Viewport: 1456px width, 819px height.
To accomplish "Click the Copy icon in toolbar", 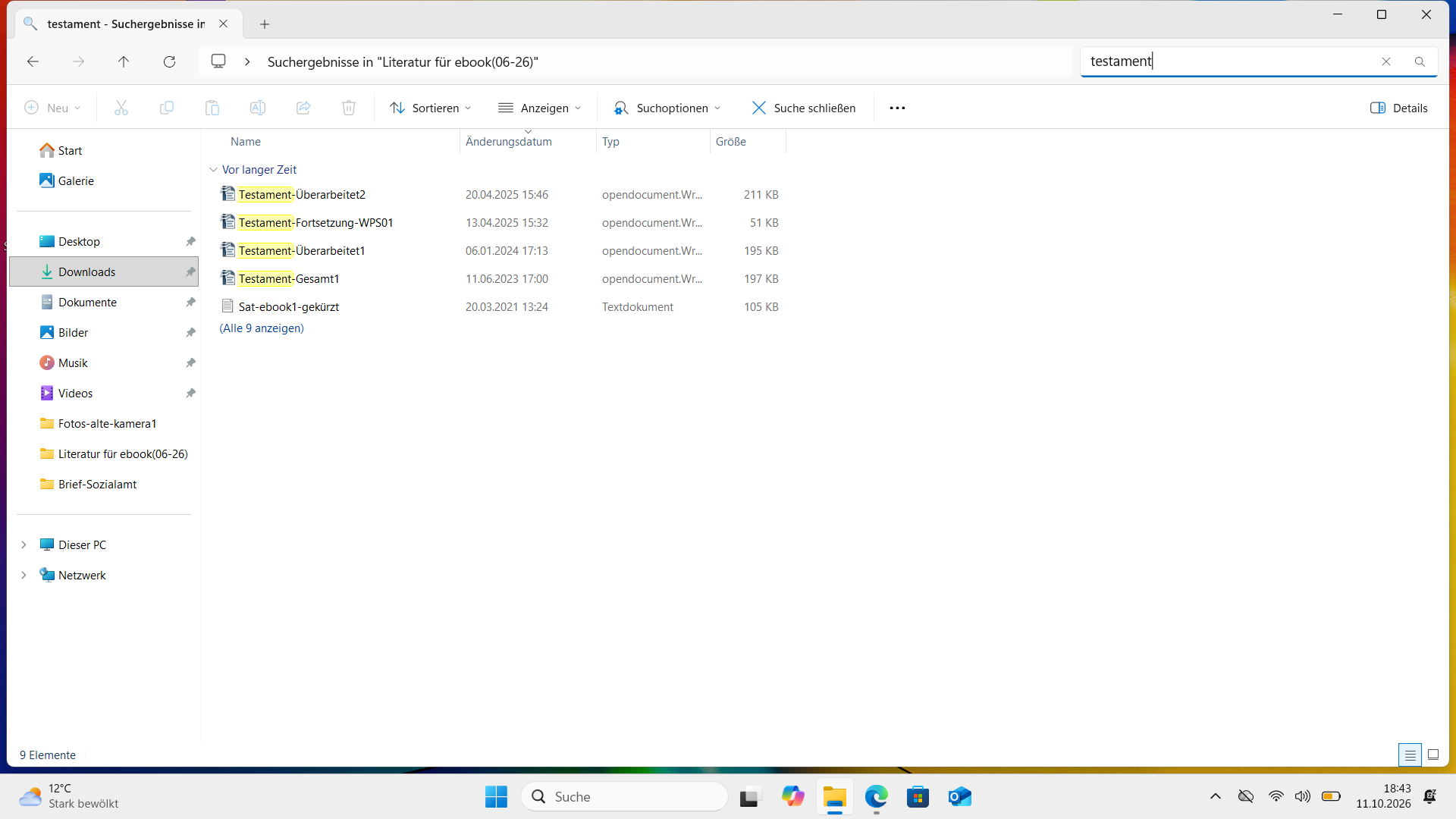I will (167, 108).
